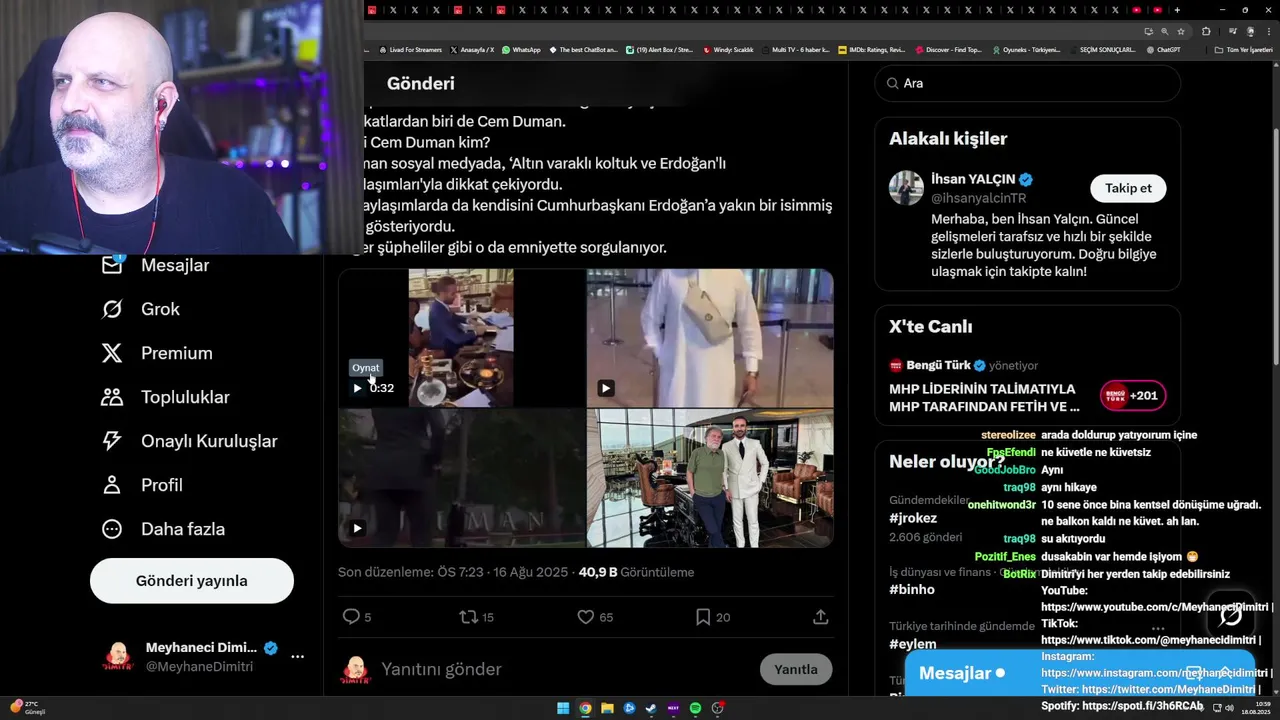The width and height of the screenshot is (1280, 720).
Task: Follow İhsan YALÇIN with Takip et
Action: [x=1128, y=188]
